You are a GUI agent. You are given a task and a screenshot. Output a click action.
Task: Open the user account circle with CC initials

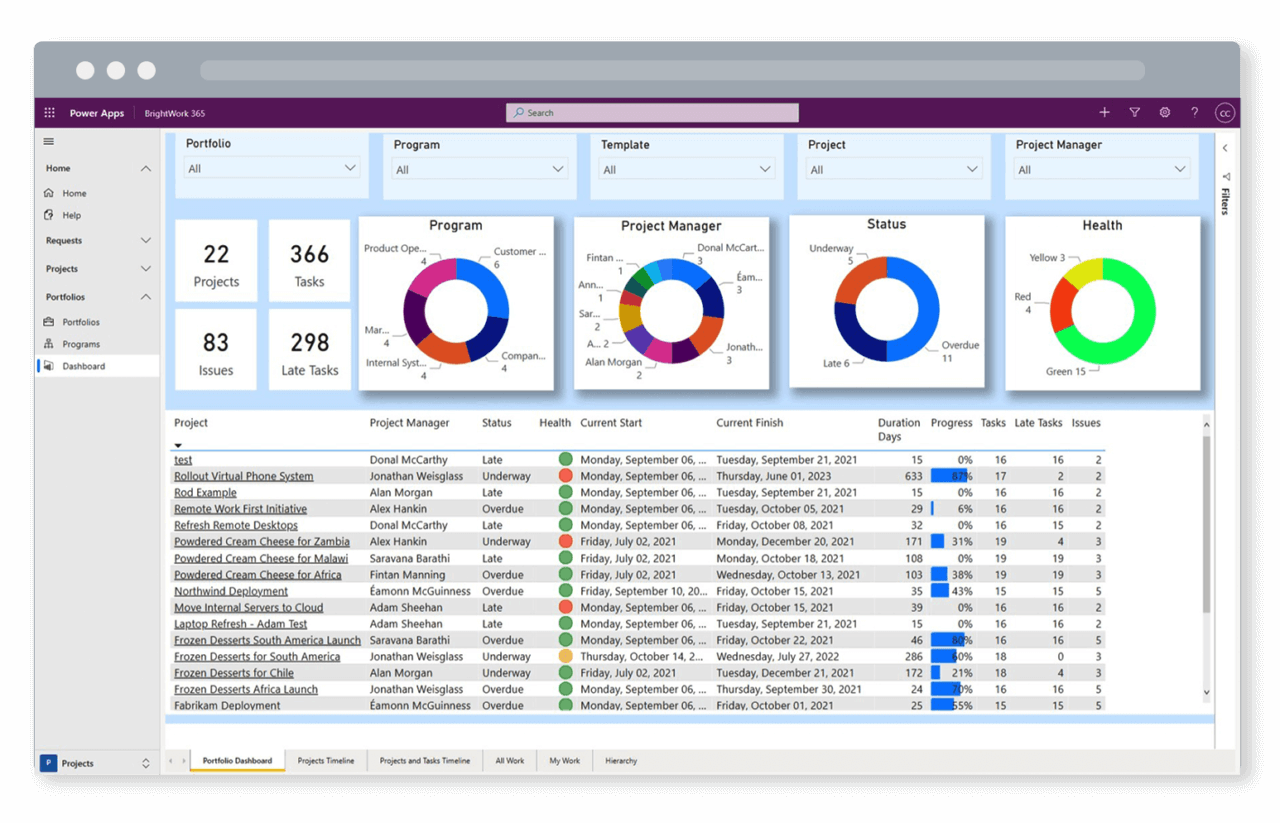(1225, 112)
